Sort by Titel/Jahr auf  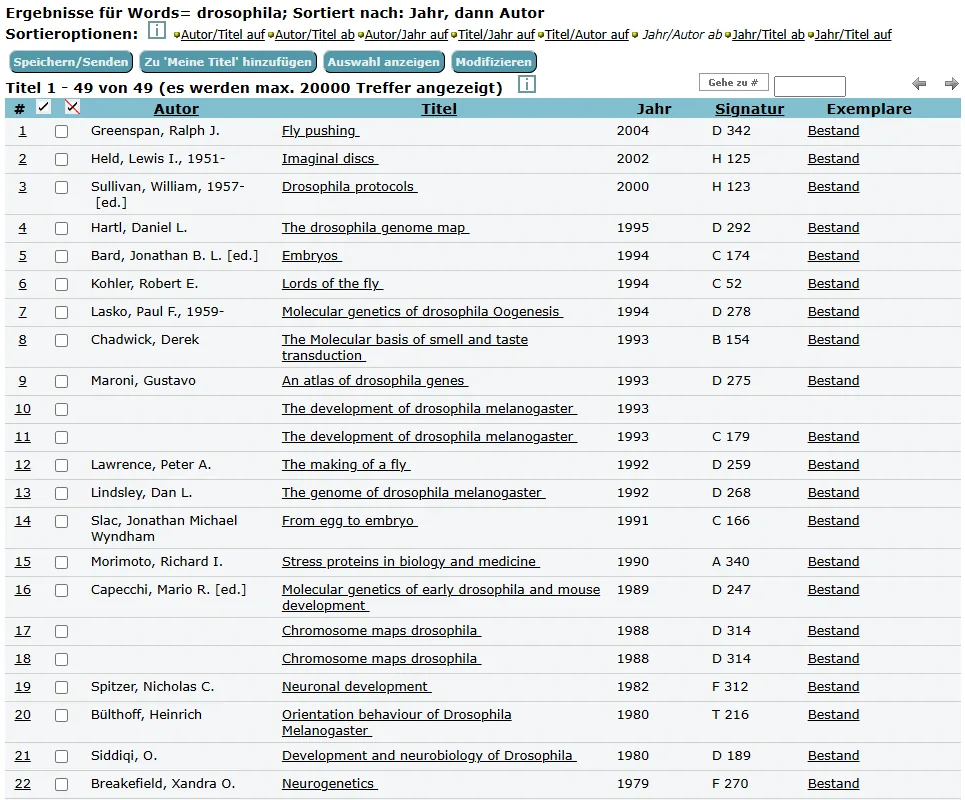click(x=496, y=35)
